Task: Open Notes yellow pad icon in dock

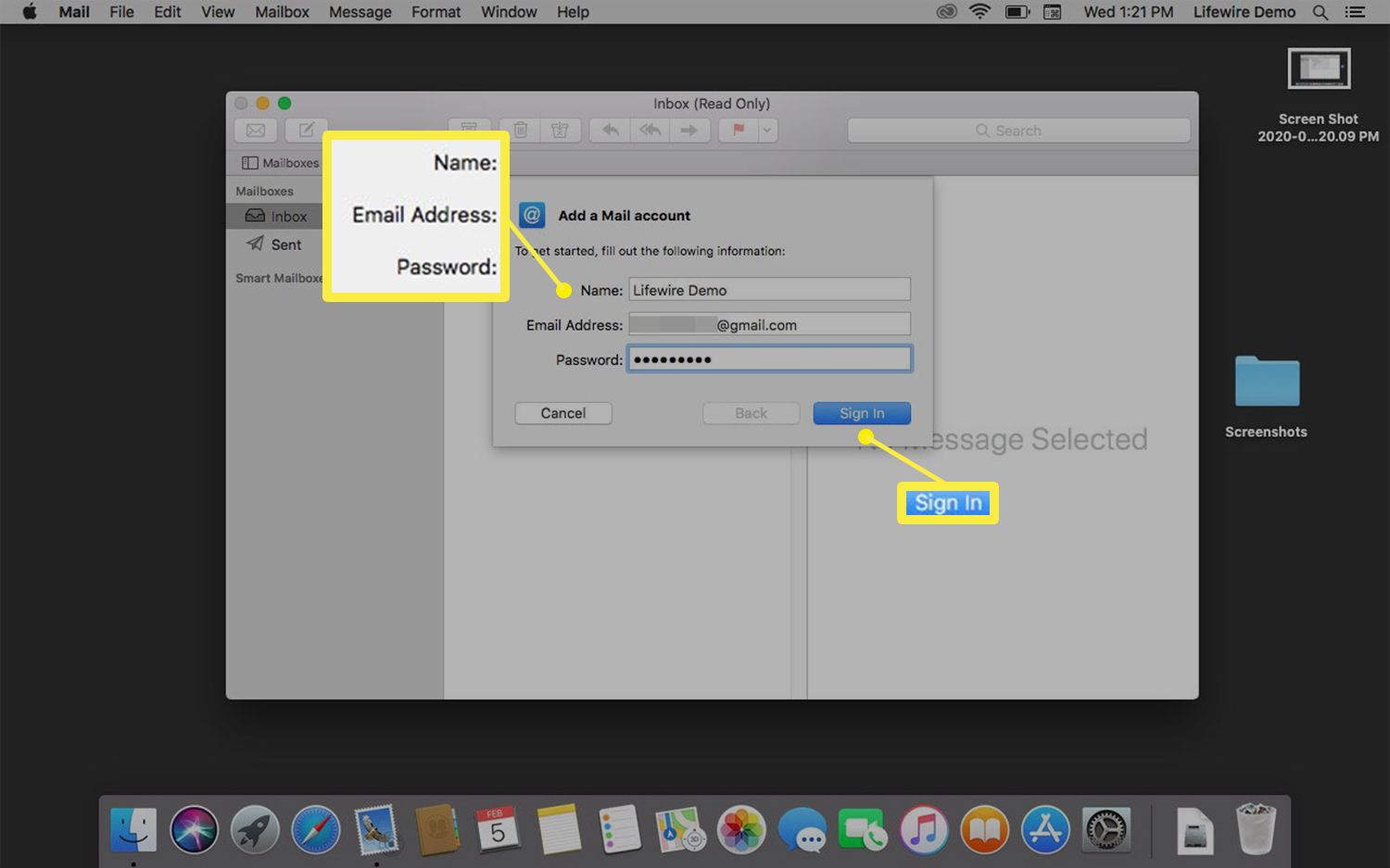Action: [559, 829]
